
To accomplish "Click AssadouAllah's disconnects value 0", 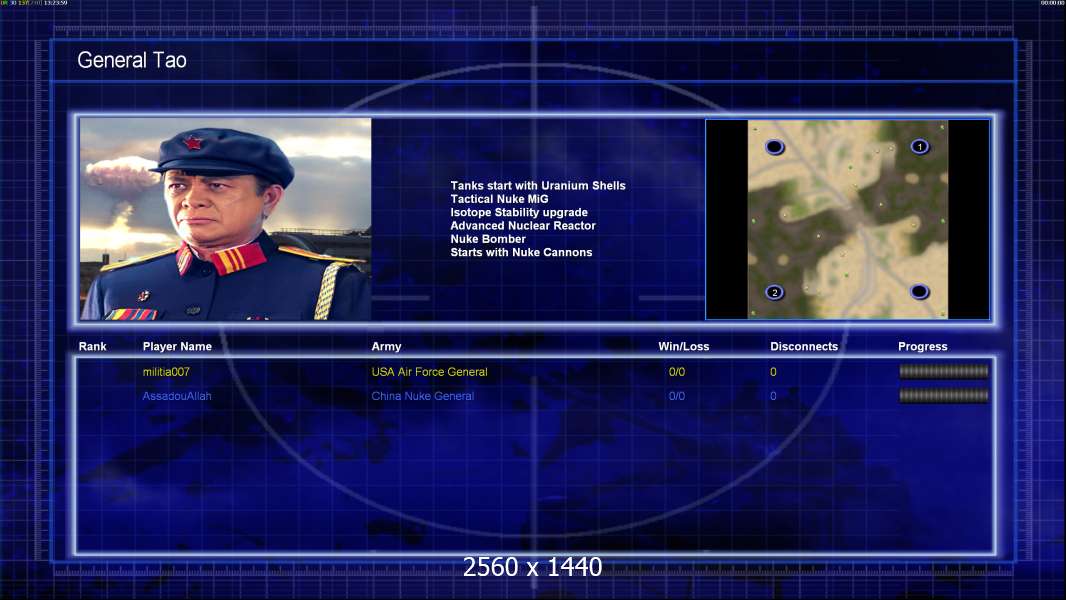I will click(773, 396).
